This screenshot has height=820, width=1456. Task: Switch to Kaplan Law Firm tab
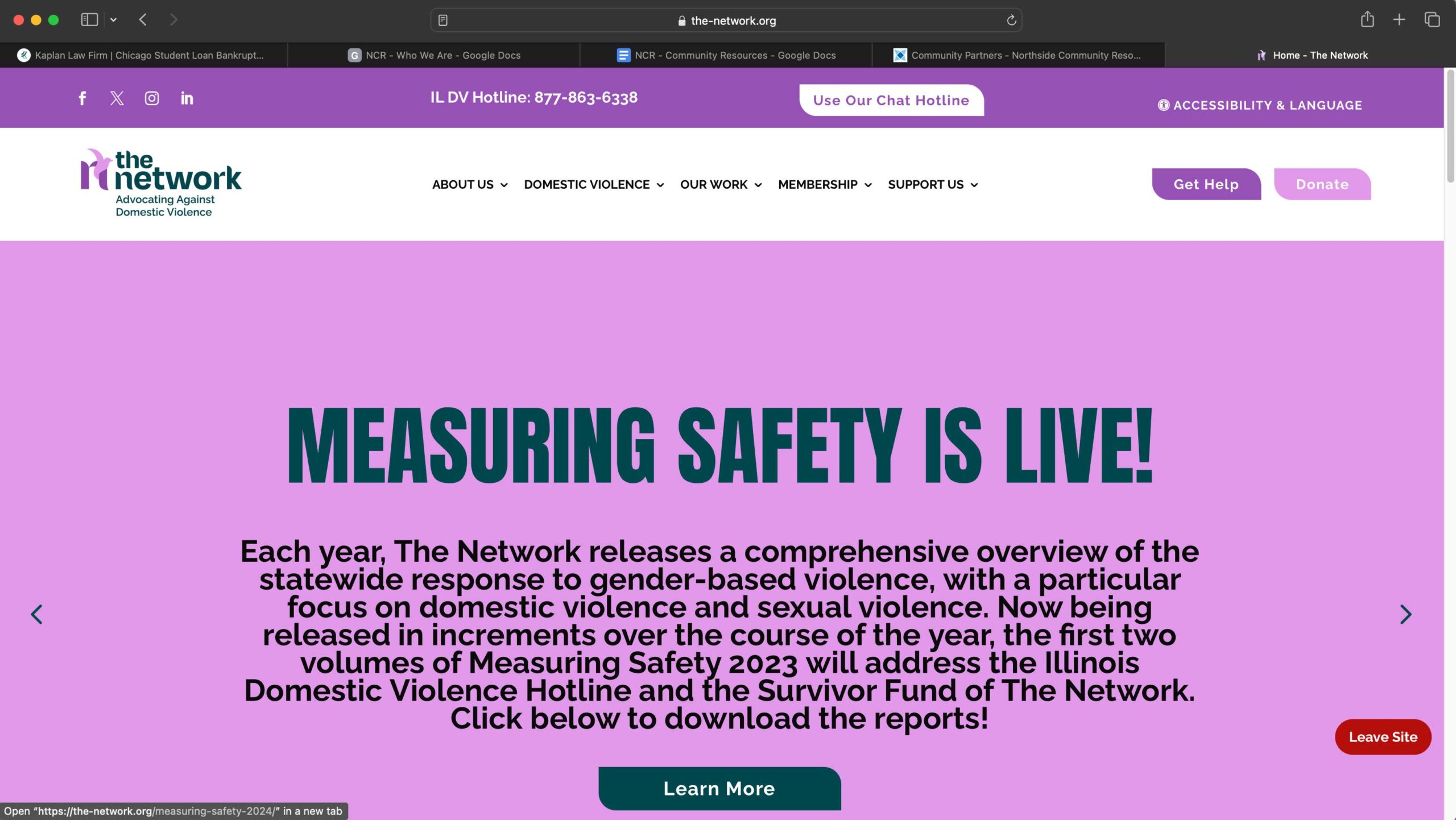[x=144, y=55]
